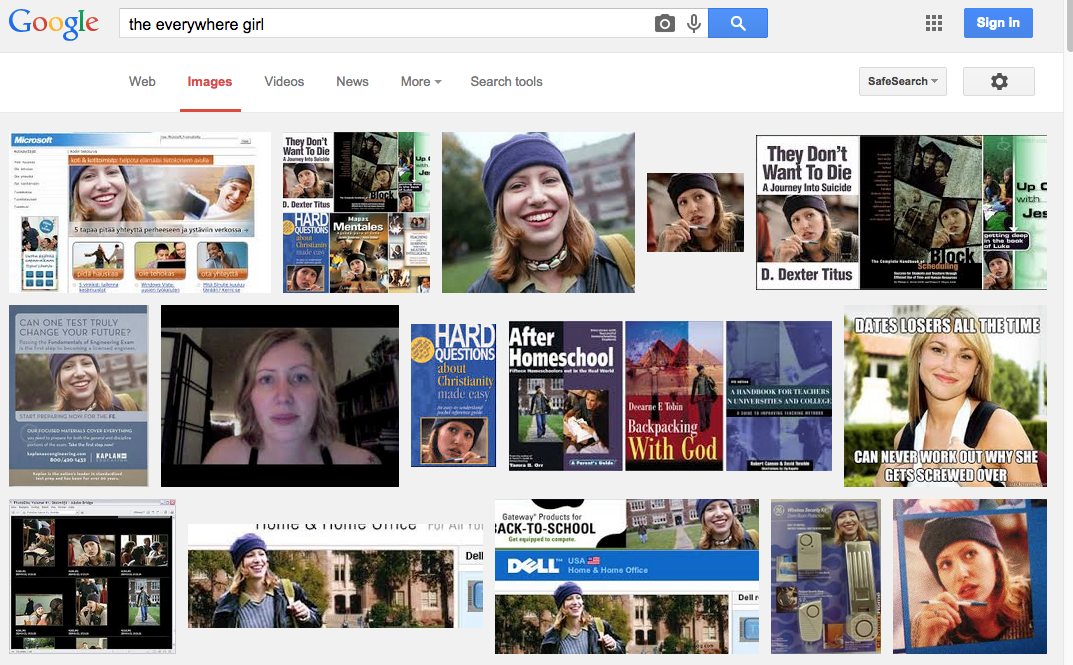Start voice search with microphone icon
This screenshot has width=1073, height=665.
[694, 24]
